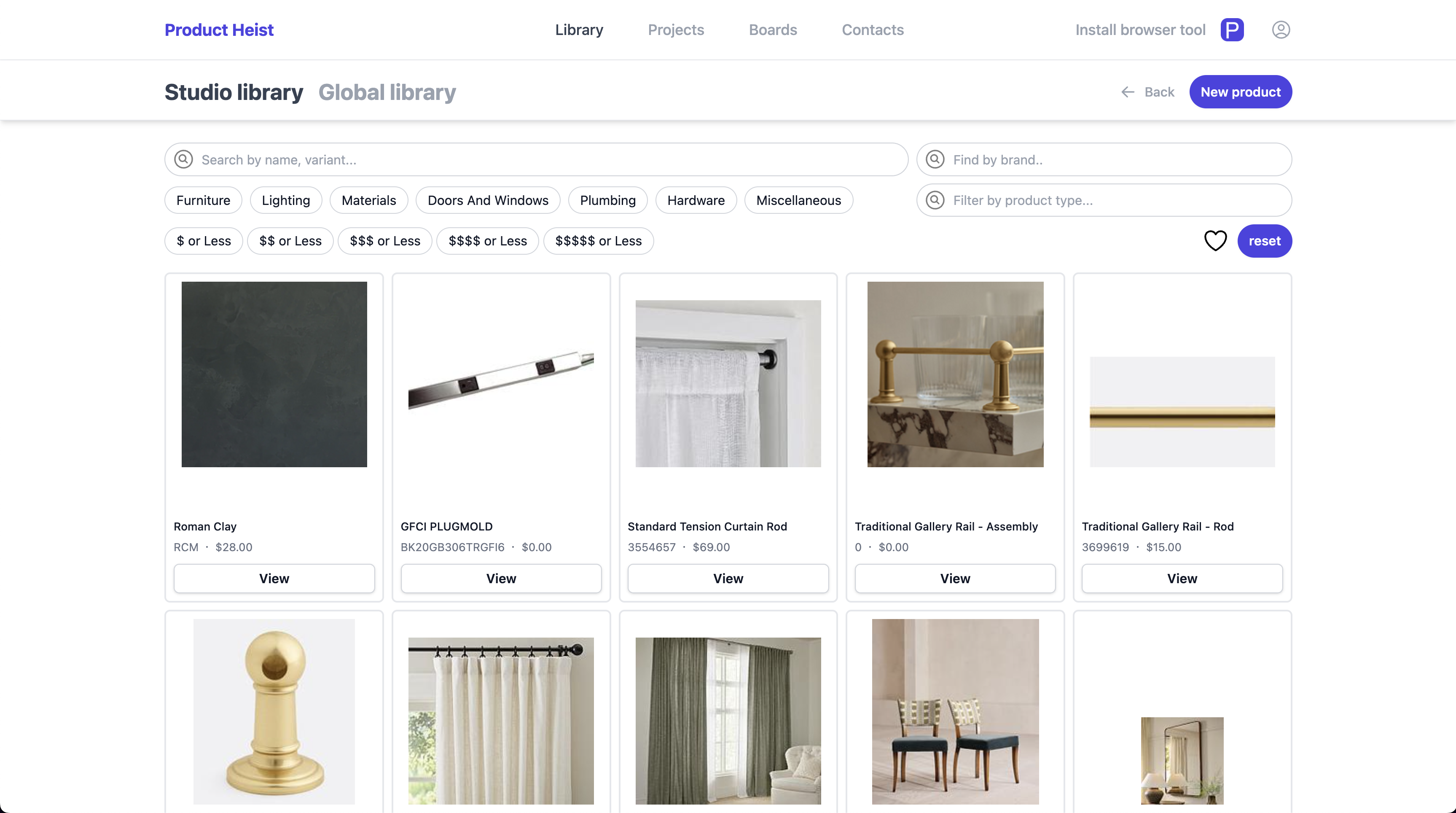Click the Back arrow icon
The height and width of the screenshot is (813, 1456).
[x=1128, y=92]
